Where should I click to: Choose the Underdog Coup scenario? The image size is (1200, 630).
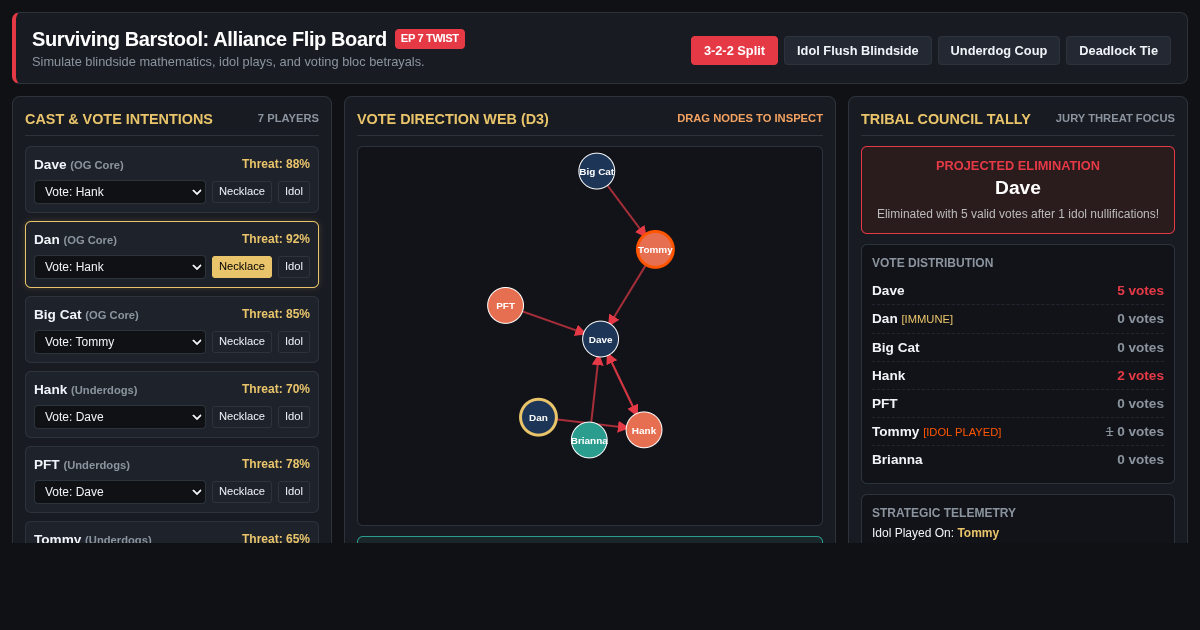(999, 51)
